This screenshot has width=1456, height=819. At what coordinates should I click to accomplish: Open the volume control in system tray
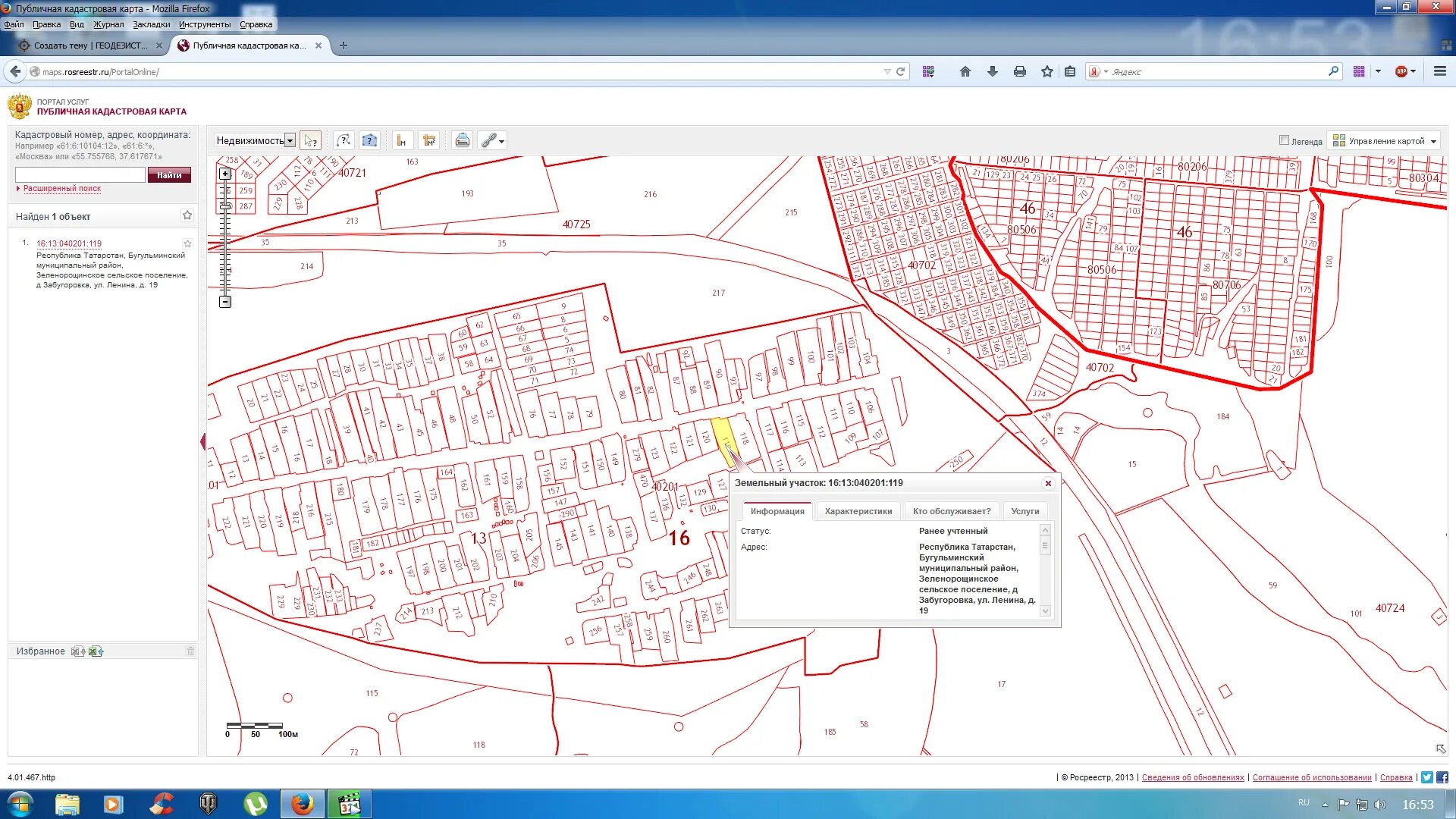tap(1379, 805)
